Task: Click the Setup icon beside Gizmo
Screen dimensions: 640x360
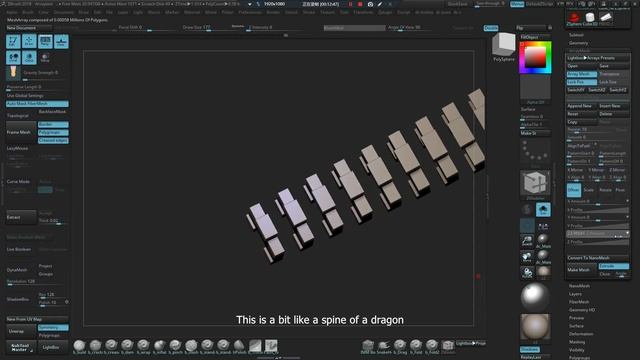Action: pos(45,58)
